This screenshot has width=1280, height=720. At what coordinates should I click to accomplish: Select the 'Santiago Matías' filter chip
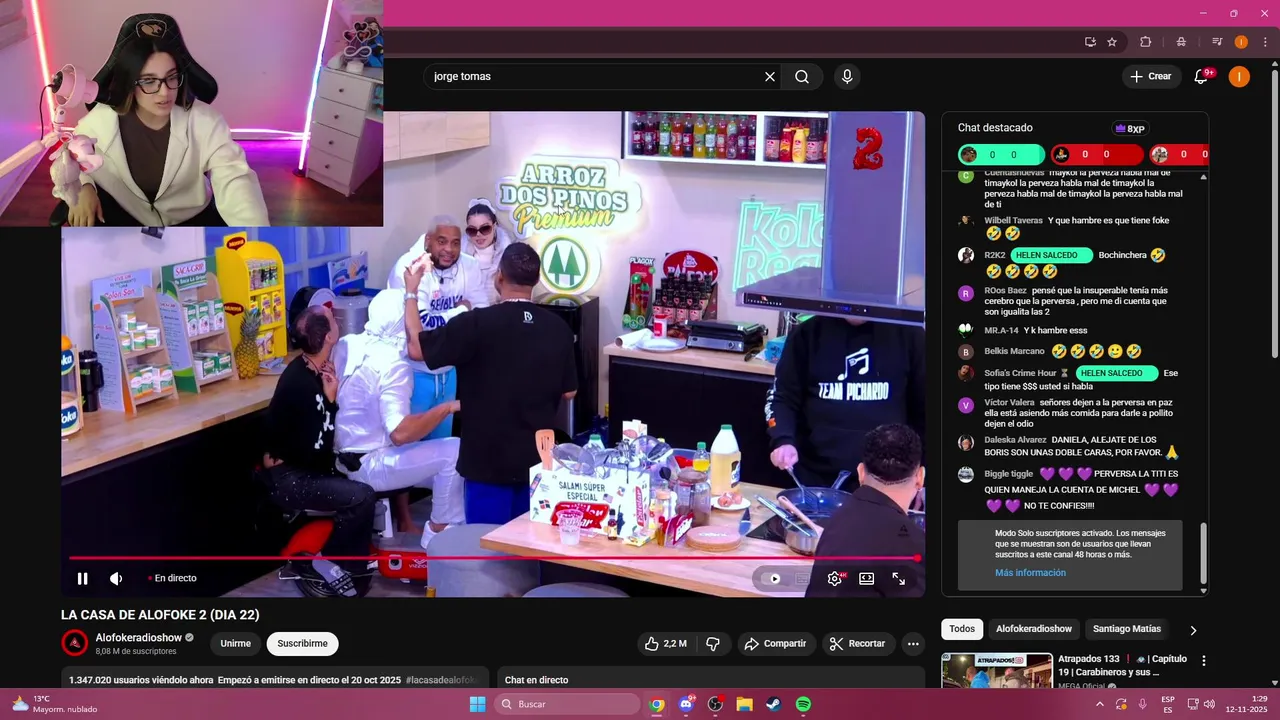tap(1127, 629)
